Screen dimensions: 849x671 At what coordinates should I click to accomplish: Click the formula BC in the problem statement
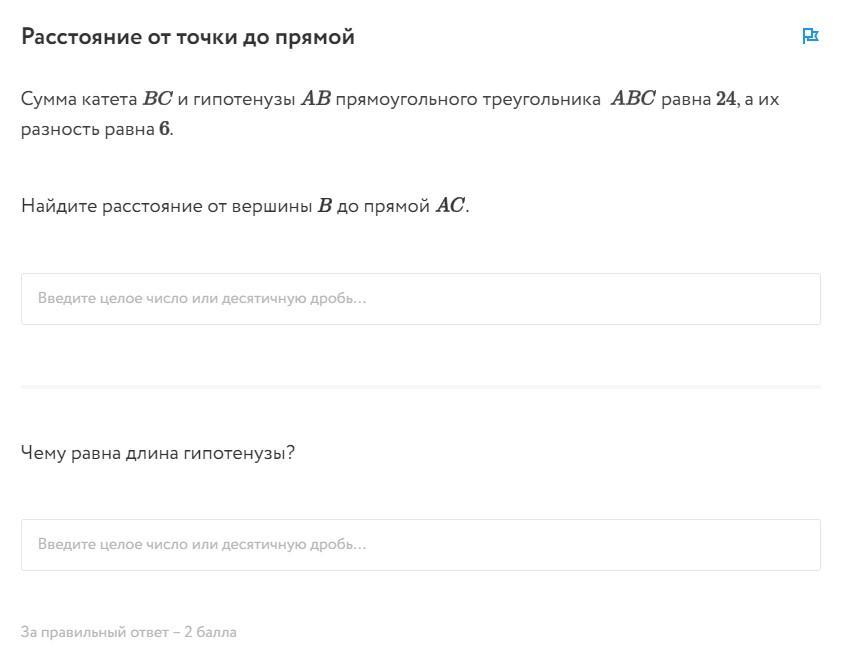(158, 99)
